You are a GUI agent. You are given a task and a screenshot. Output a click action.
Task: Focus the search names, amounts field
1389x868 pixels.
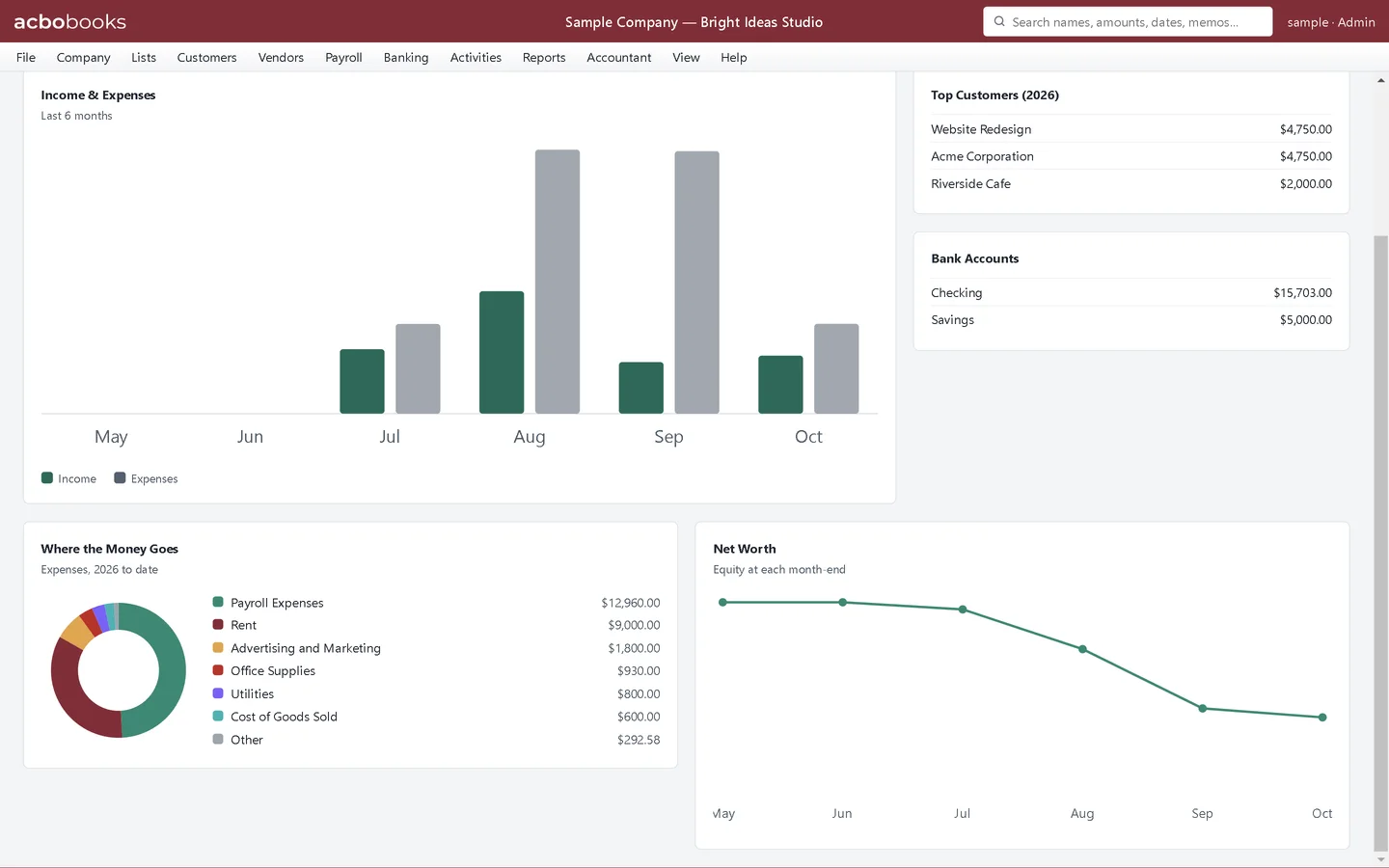coord(1128,21)
